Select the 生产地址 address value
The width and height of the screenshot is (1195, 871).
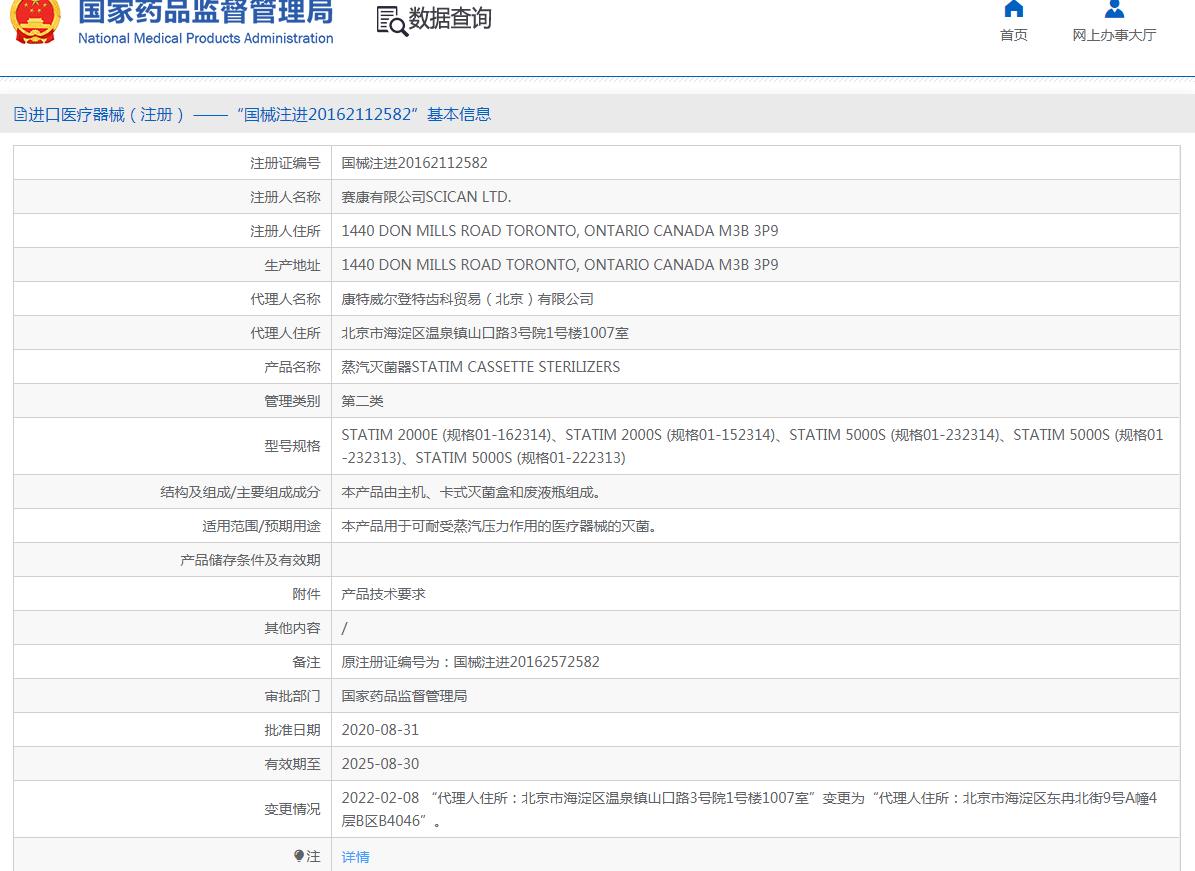click(559, 265)
